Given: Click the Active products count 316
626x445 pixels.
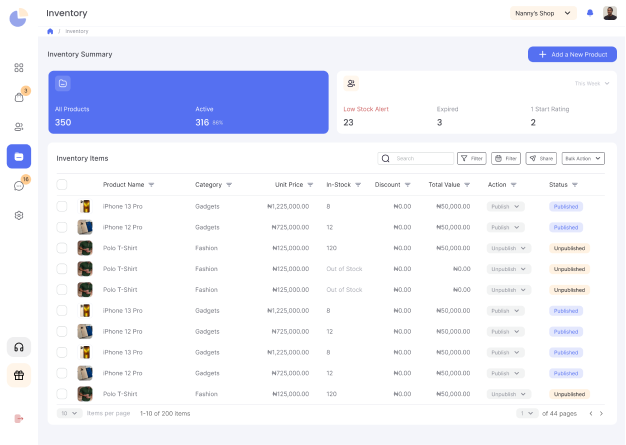Looking at the screenshot, I should click(x=202, y=123).
